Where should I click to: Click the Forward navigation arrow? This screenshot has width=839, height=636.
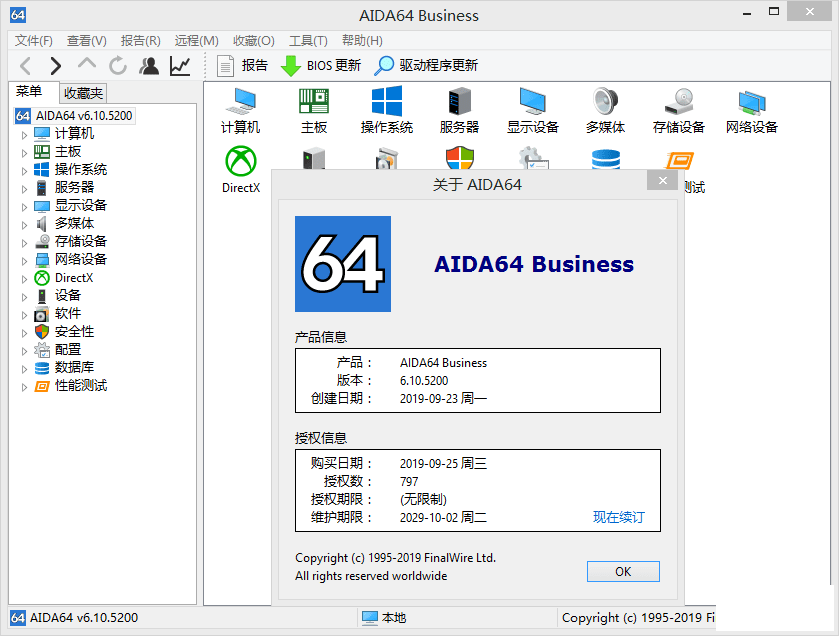pos(55,66)
